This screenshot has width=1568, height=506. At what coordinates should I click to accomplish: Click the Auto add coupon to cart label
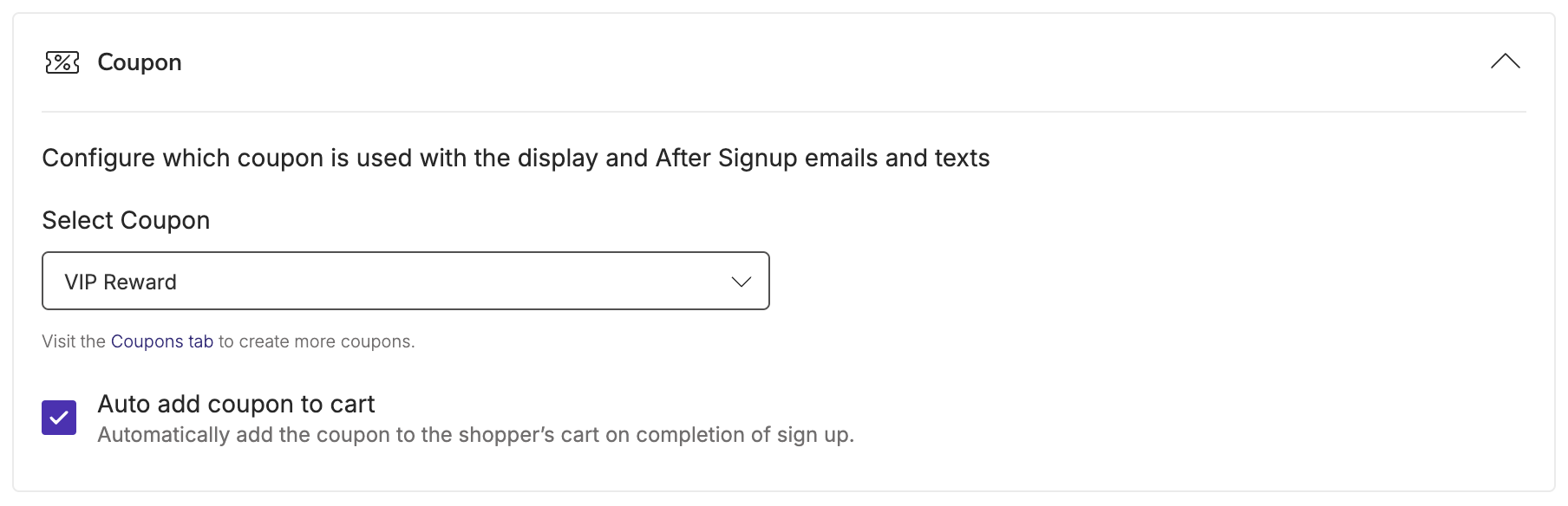pos(236,404)
